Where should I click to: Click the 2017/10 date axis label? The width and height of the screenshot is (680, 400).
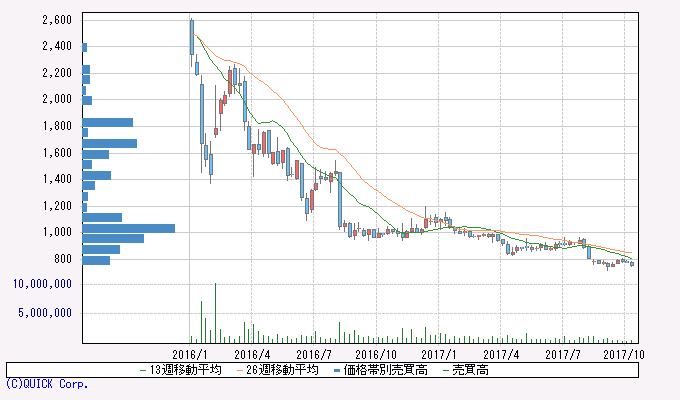click(624, 355)
